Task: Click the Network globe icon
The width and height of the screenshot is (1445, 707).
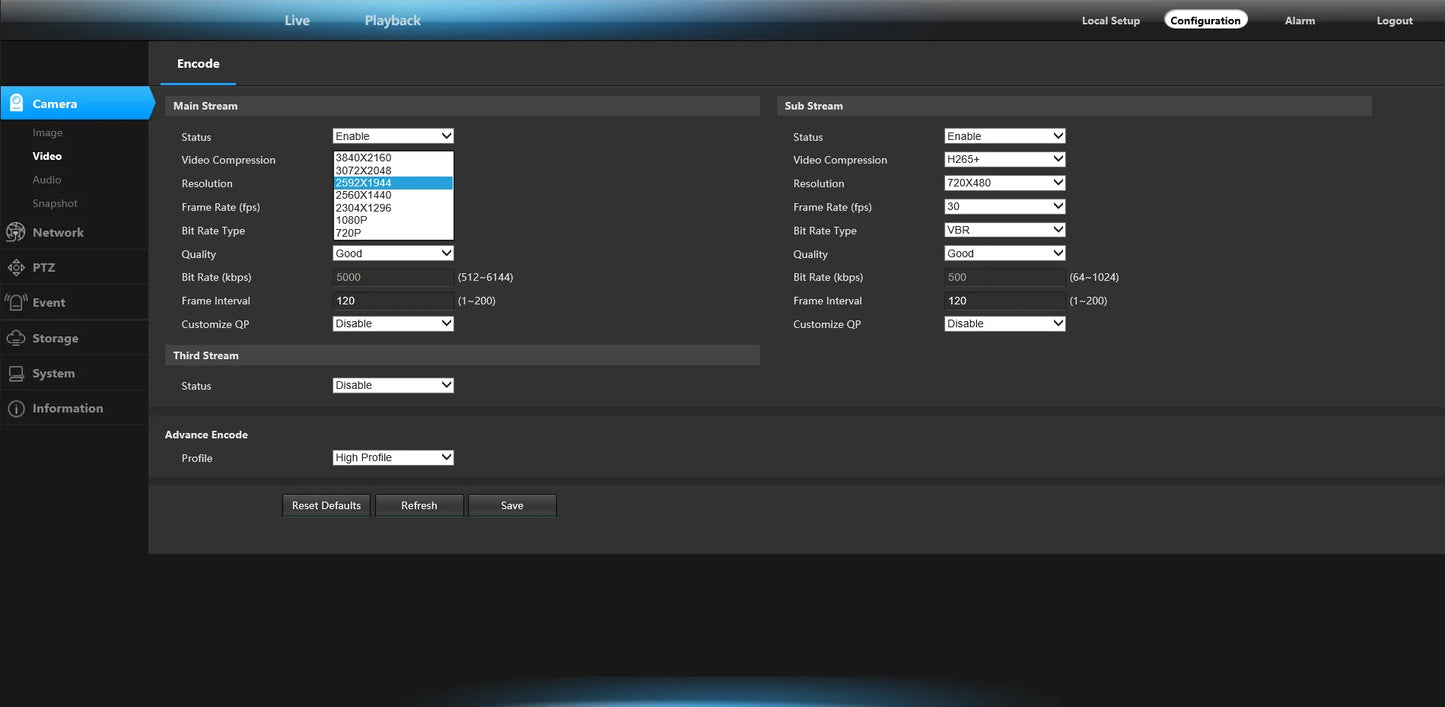Action: click(x=16, y=232)
